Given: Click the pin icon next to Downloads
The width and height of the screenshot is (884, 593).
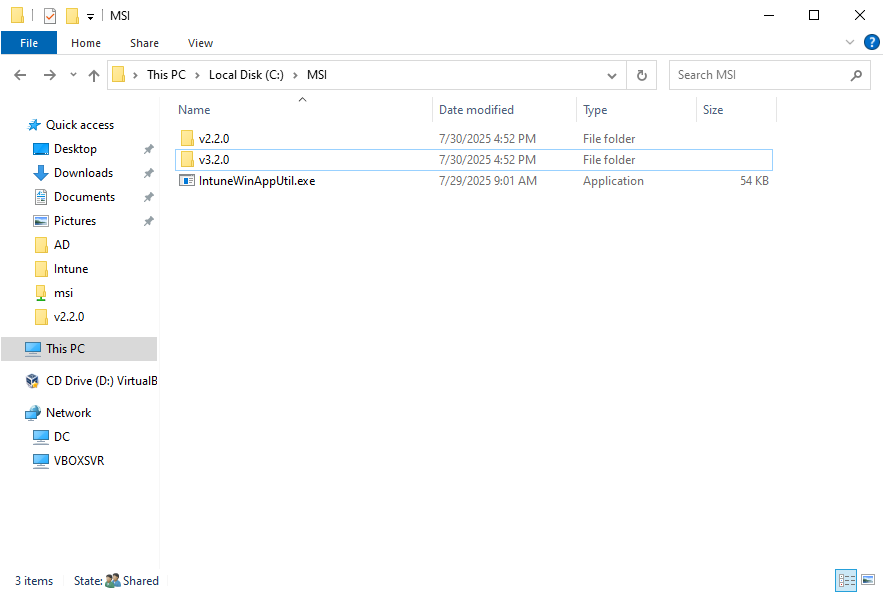Looking at the screenshot, I should coord(148,173).
